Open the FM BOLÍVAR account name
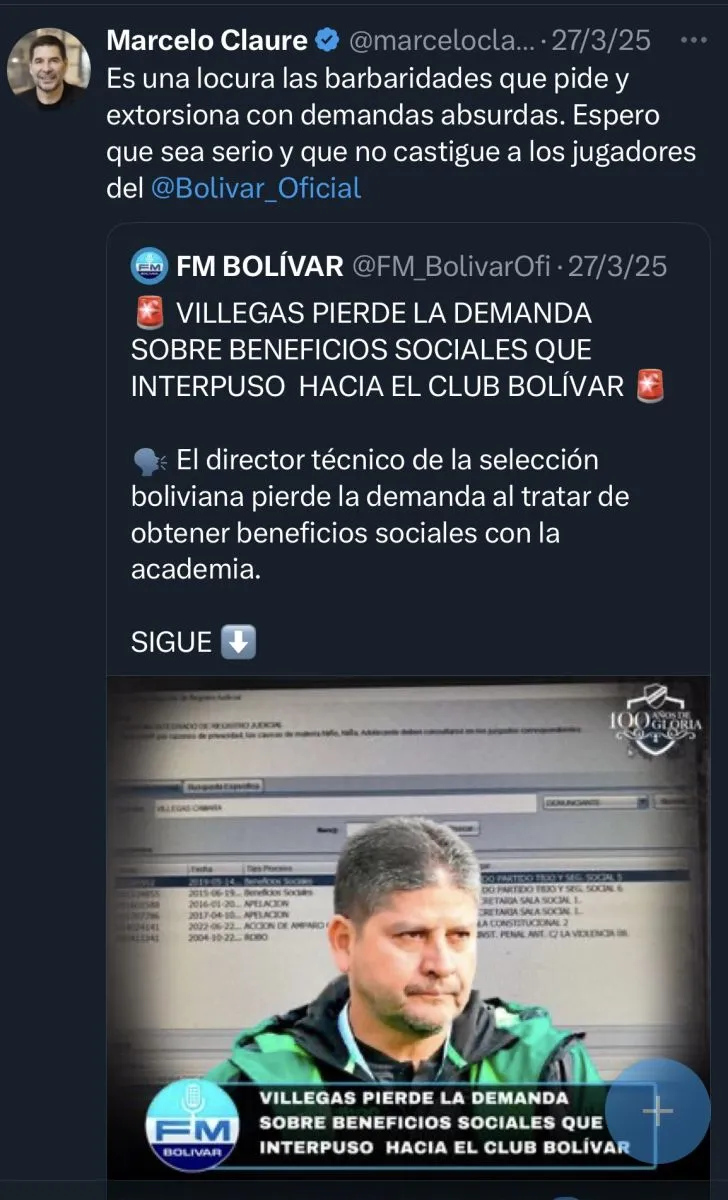Screen dimensions: 728x1200 [x=260, y=266]
